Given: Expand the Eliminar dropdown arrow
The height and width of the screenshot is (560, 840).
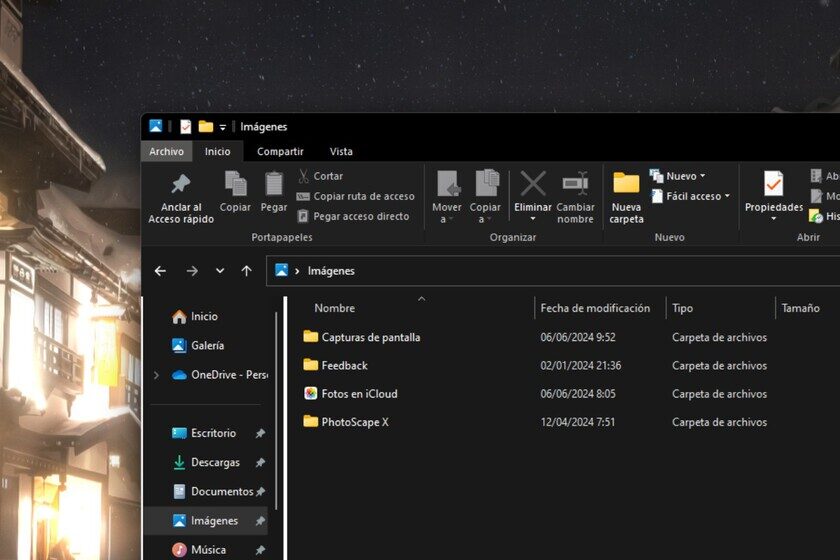Looking at the screenshot, I should coord(533,219).
